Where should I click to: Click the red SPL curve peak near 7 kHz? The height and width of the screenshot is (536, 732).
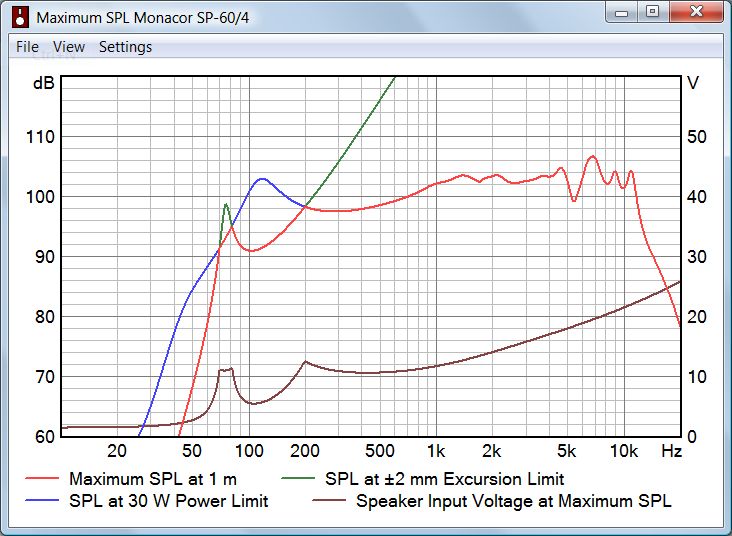point(592,156)
